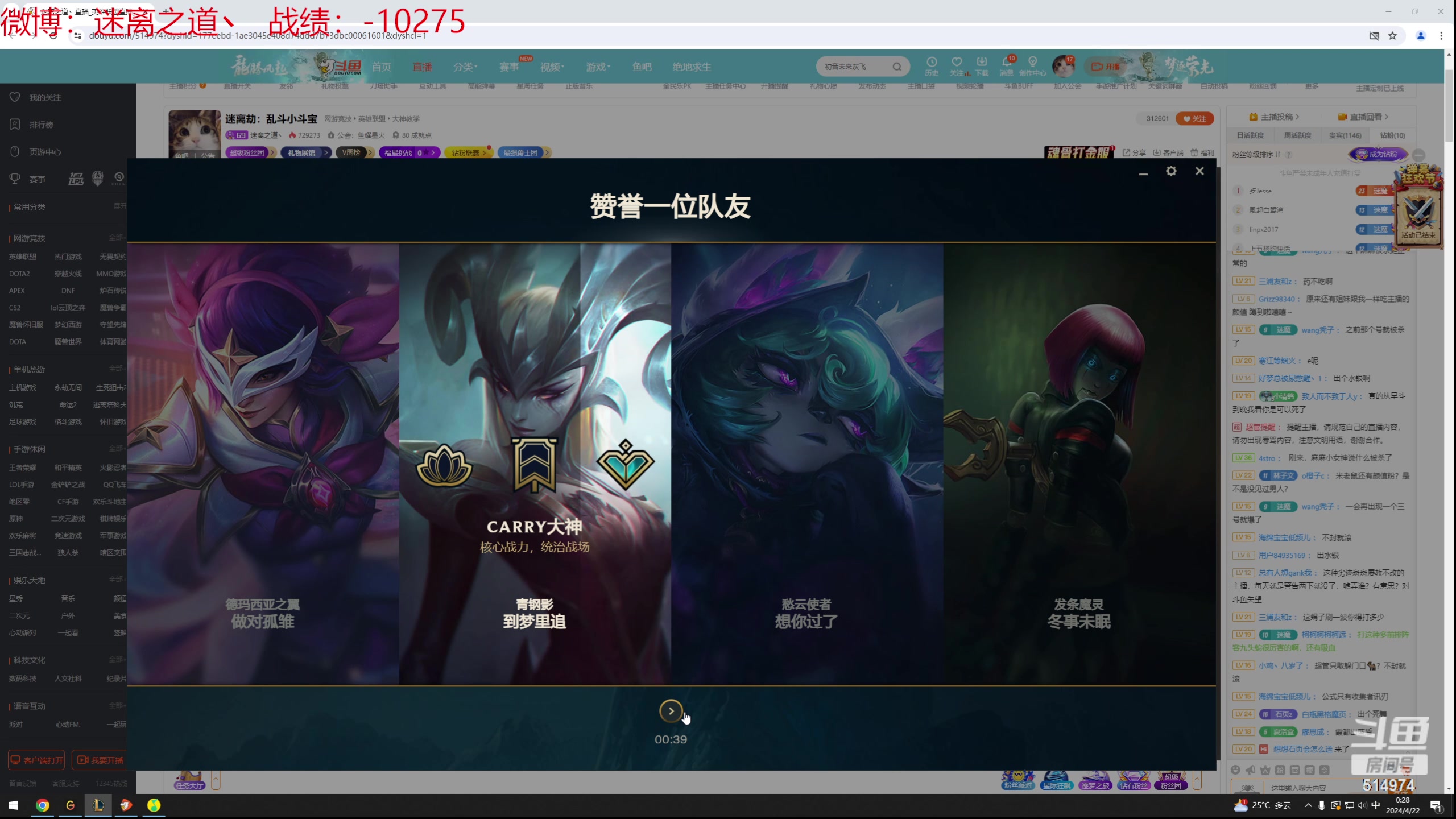Click League of Legends taskbar icon
Viewport: 1456px width, 819px height.
tap(98, 805)
